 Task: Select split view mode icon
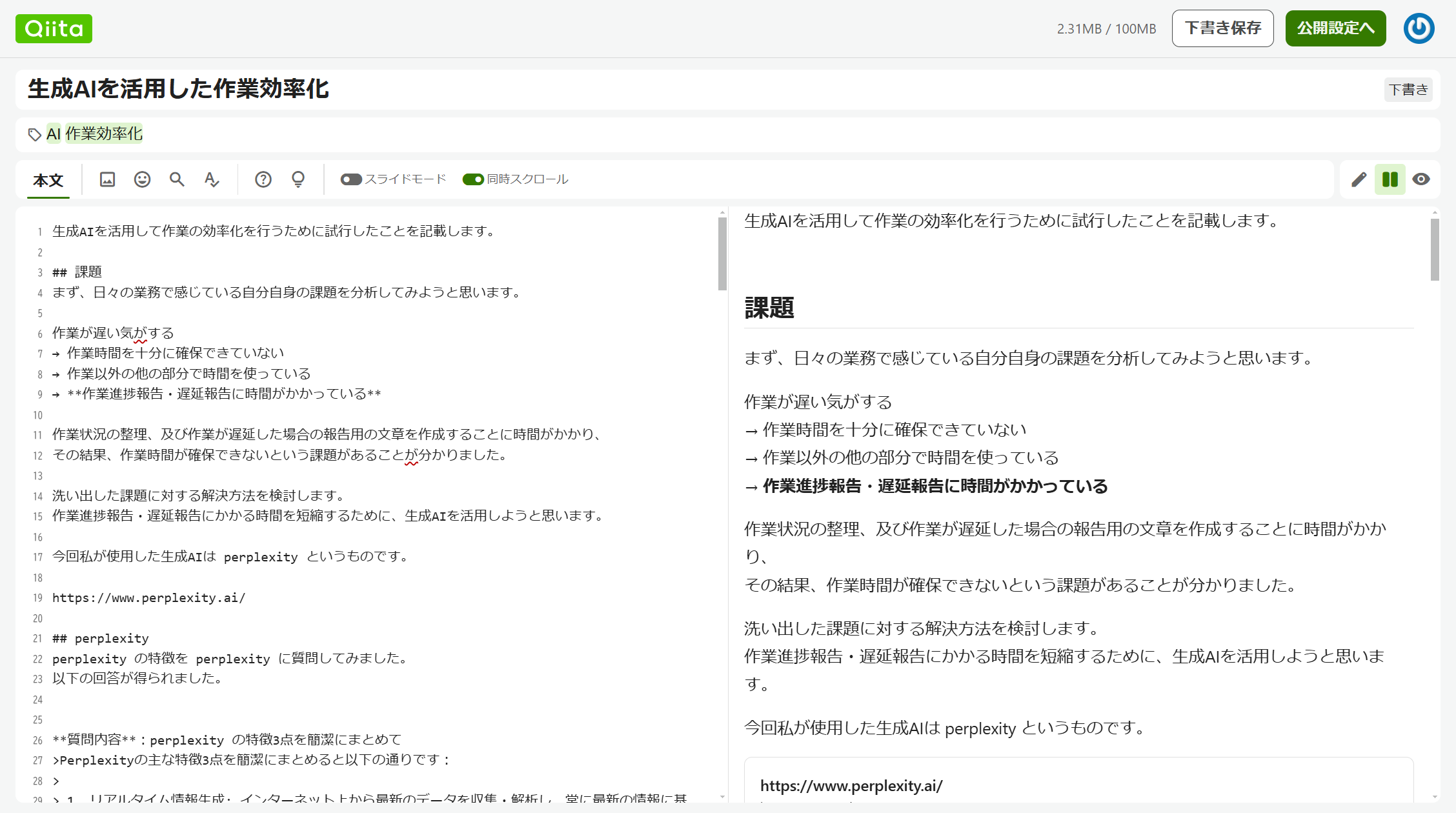1390,179
